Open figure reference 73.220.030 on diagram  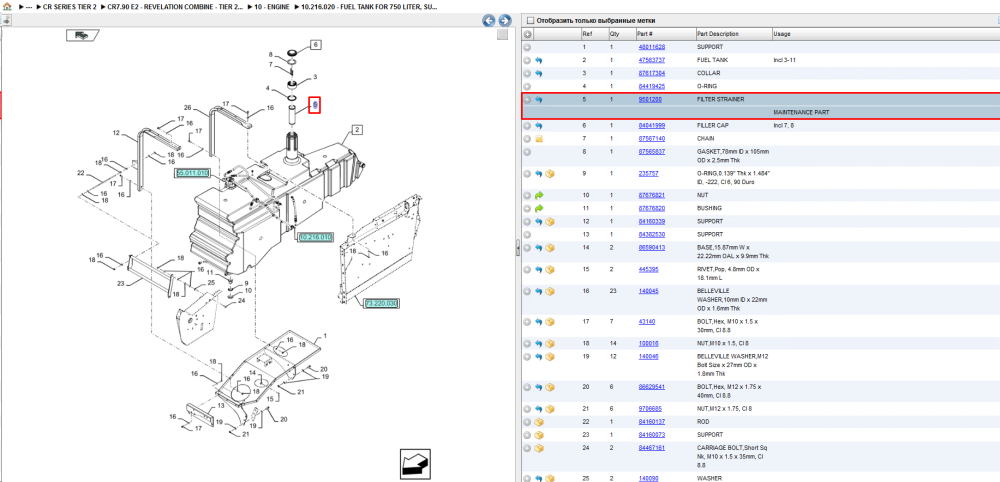point(381,303)
